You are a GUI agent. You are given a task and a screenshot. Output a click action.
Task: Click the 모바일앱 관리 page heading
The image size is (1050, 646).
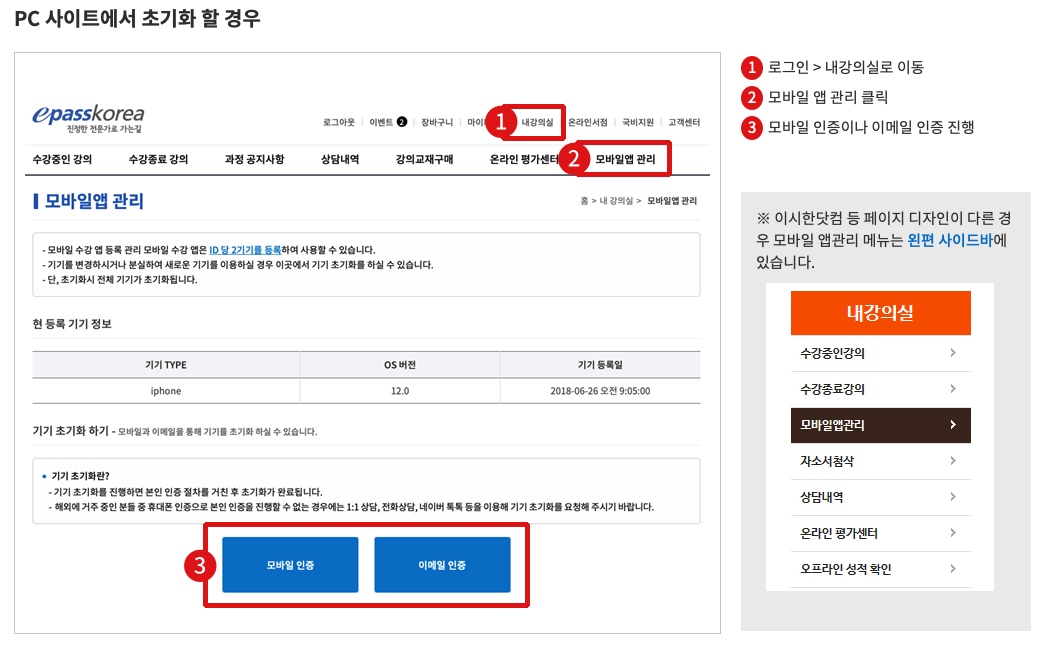point(94,201)
